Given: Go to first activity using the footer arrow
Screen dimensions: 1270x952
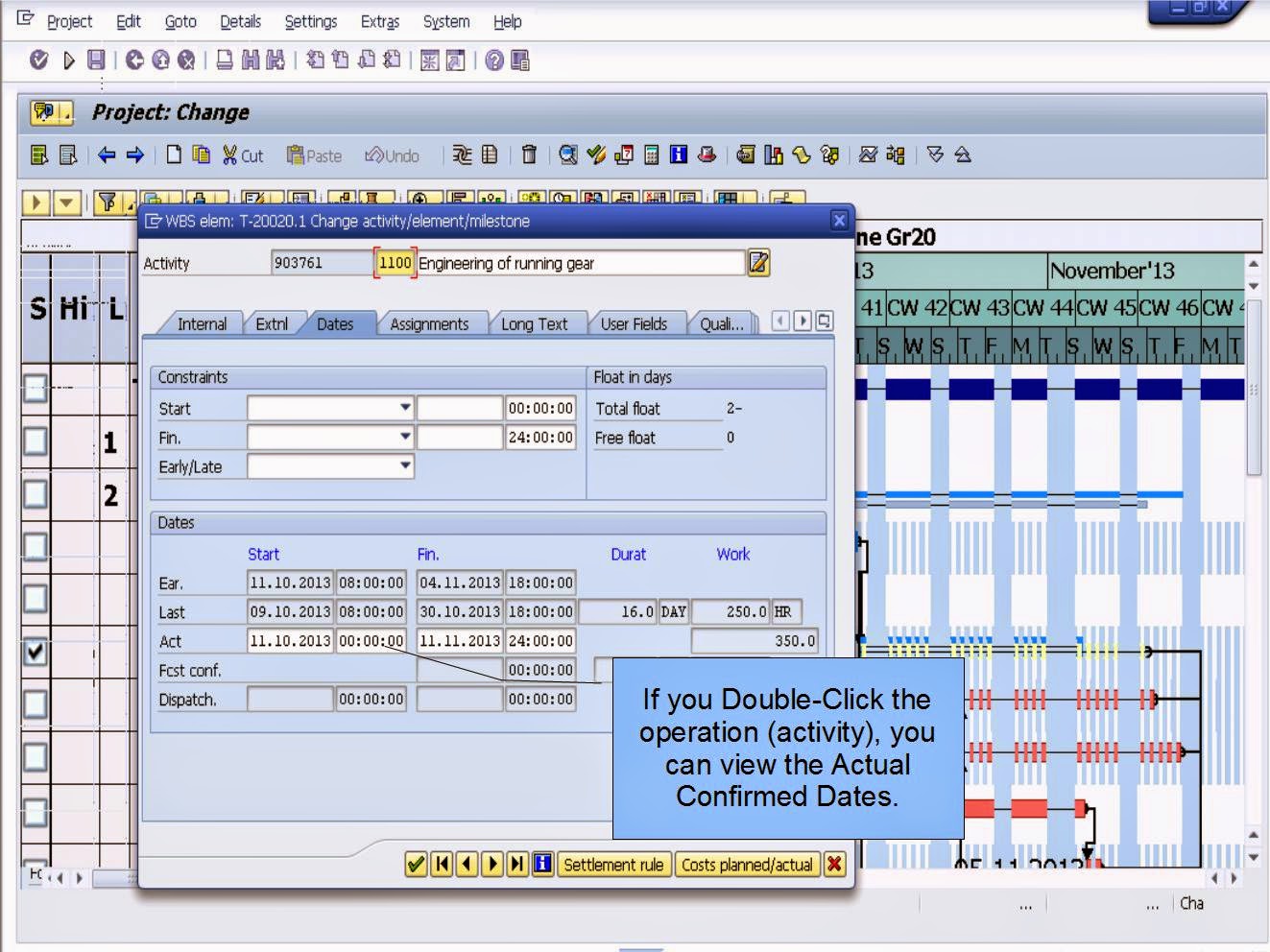Looking at the screenshot, I should tap(442, 864).
